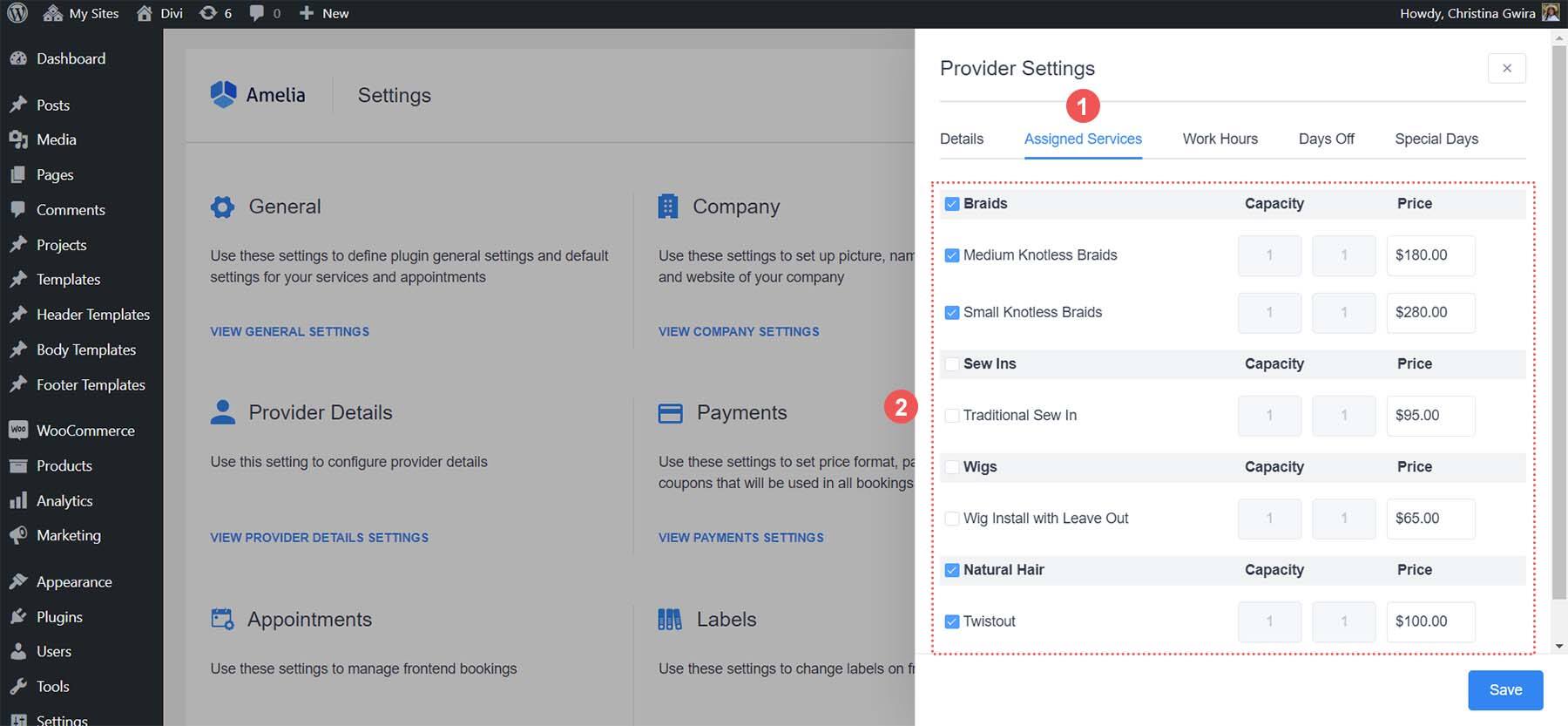Viewport: 1568px width, 726px height.
Task: Check the Wig Install with Leave Out box
Action: coord(952,519)
